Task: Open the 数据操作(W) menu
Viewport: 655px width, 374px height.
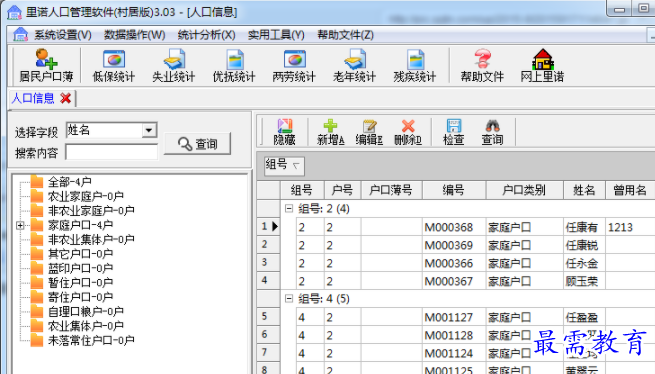Action: [135, 35]
